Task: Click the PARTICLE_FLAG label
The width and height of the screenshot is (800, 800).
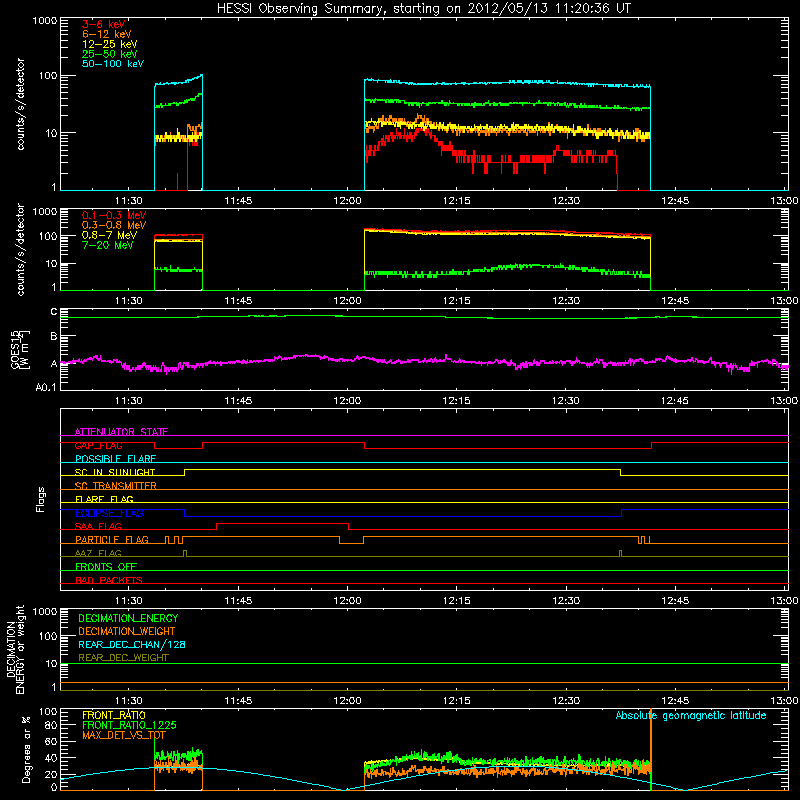Action: point(112,539)
